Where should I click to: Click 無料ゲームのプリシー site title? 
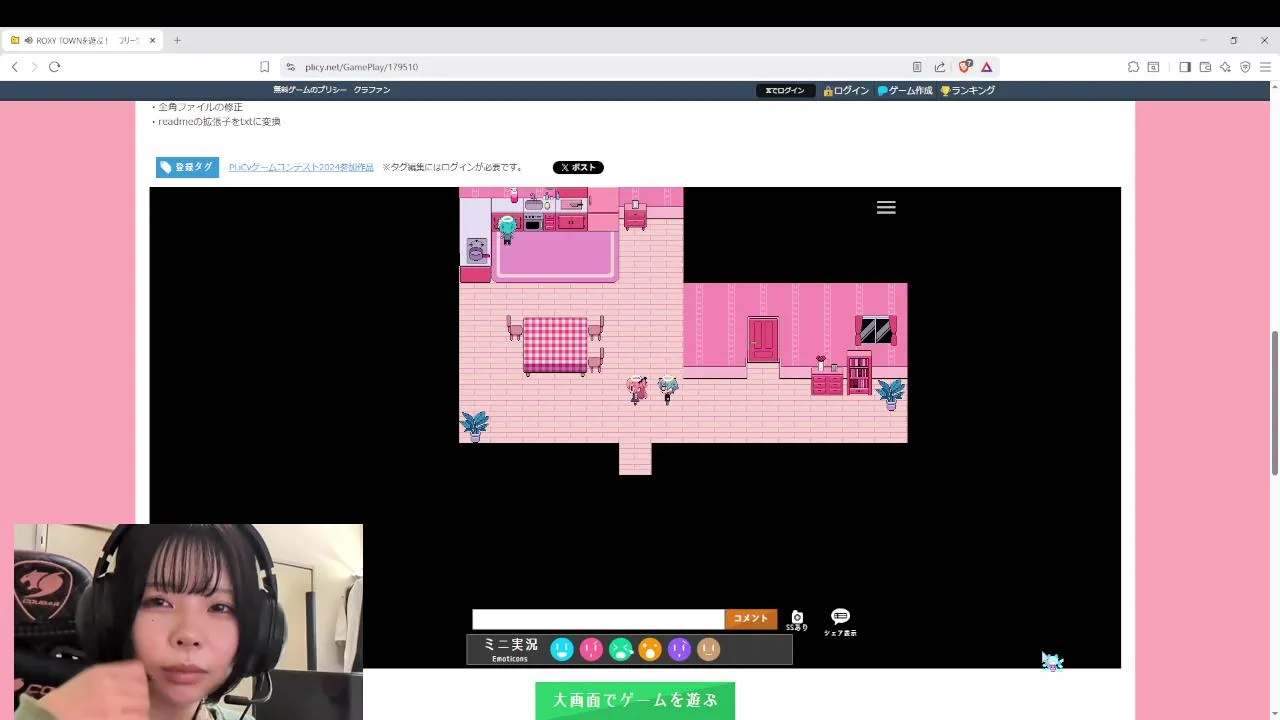310,90
